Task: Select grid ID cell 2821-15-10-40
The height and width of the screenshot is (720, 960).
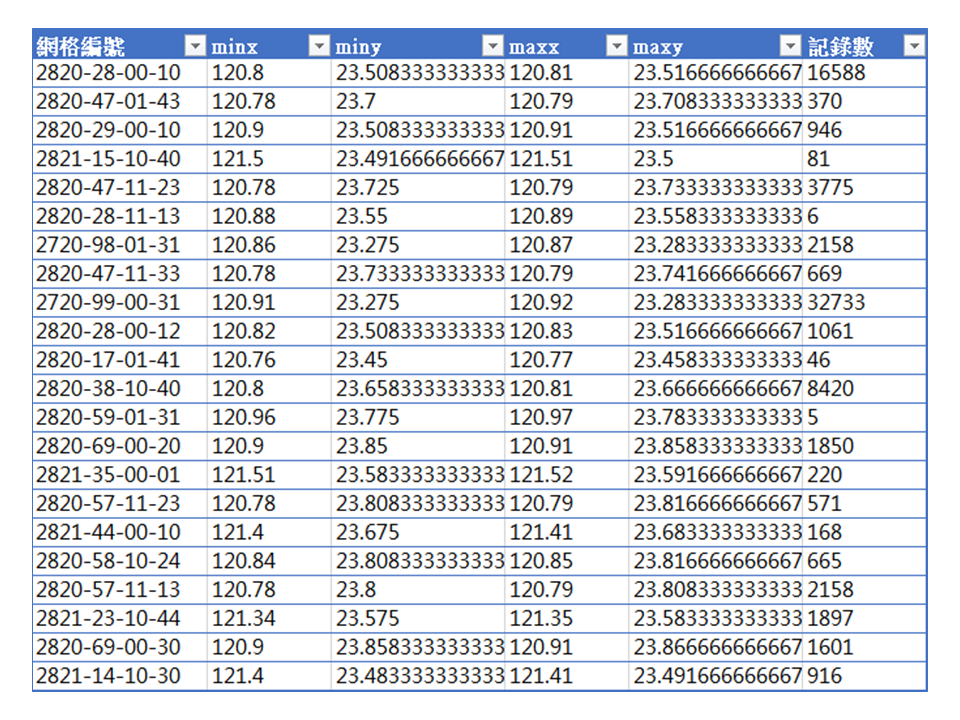Action: [x=108, y=159]
